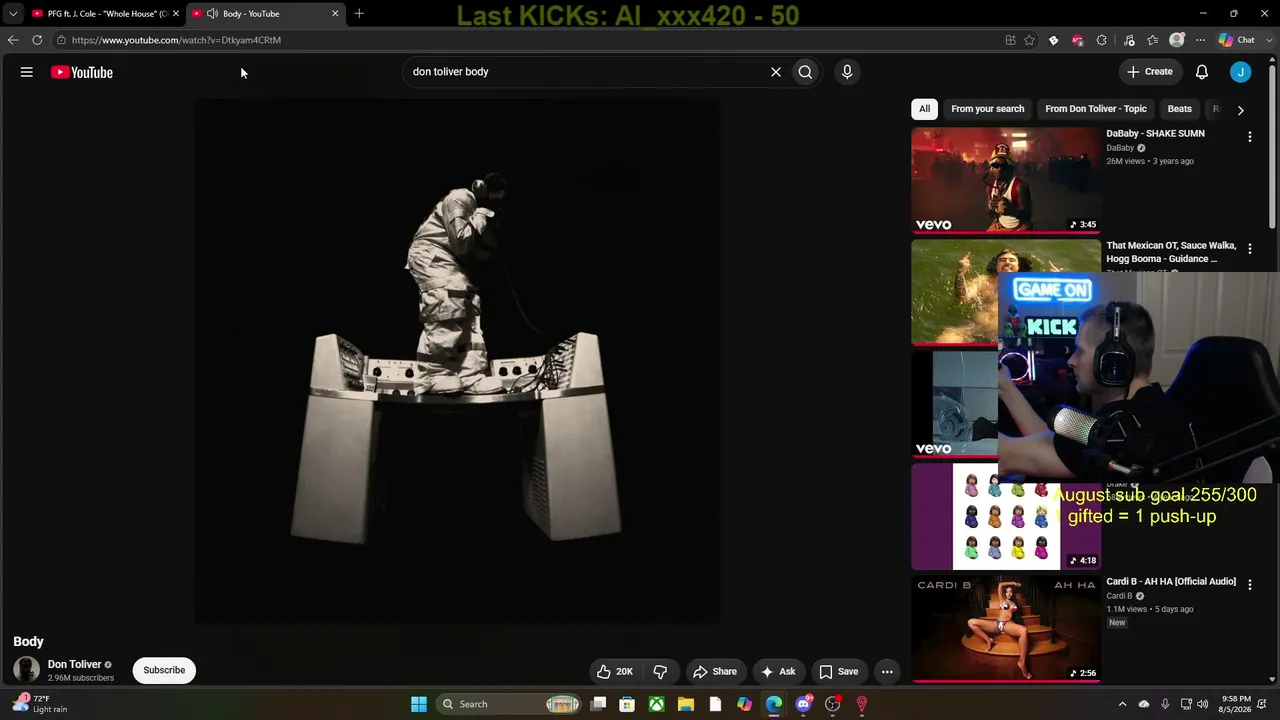The height and width of the screenshot is (720, 1280).
Task: Open a new browser tab
Action: 359,13
